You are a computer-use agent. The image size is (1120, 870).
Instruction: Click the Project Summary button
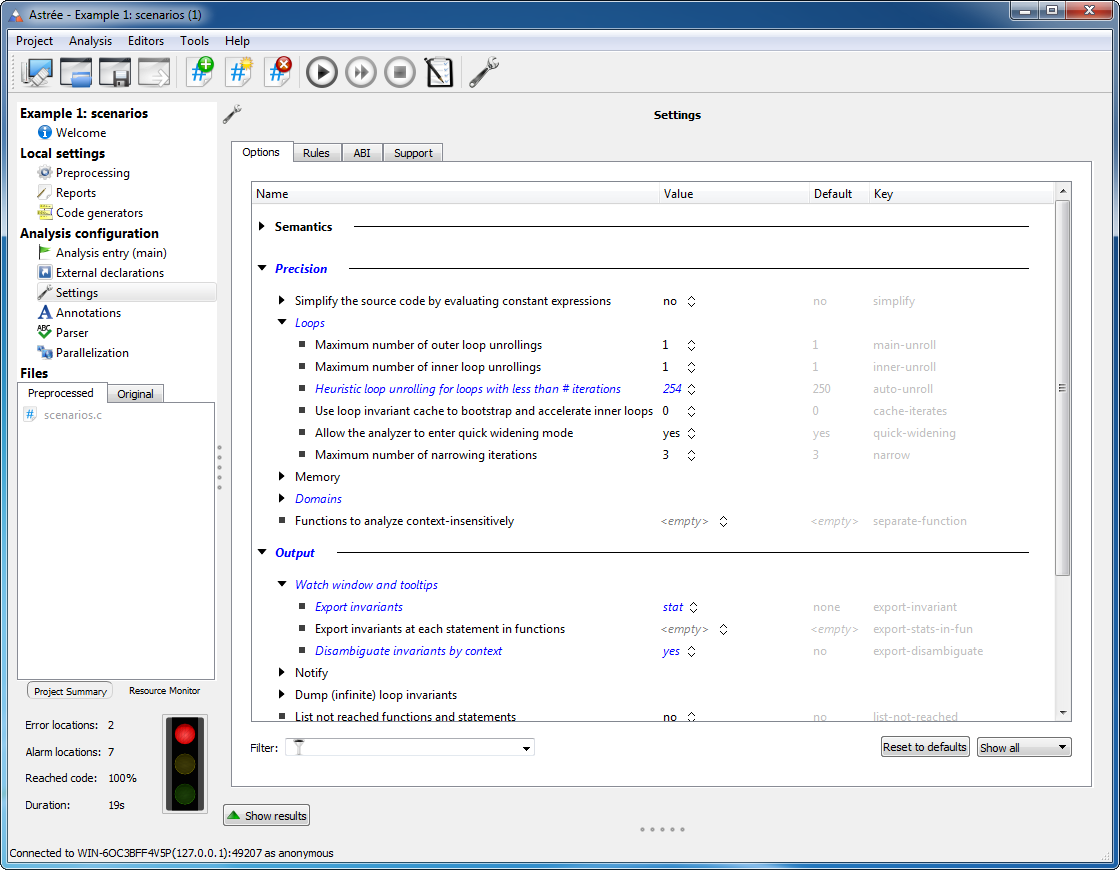click(70, 691)
